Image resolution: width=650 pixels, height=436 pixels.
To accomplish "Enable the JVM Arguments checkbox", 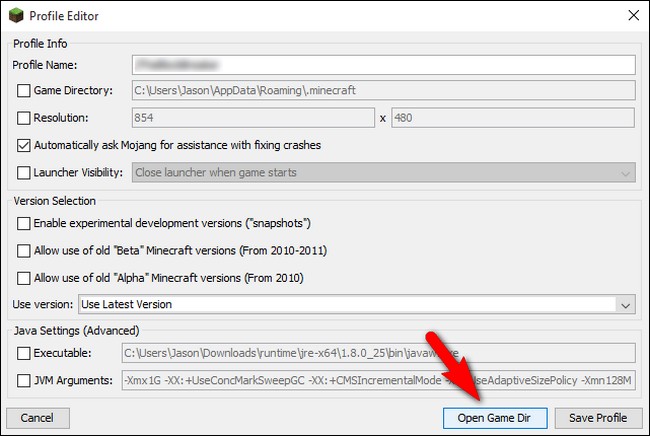I will tap(24, 380).
